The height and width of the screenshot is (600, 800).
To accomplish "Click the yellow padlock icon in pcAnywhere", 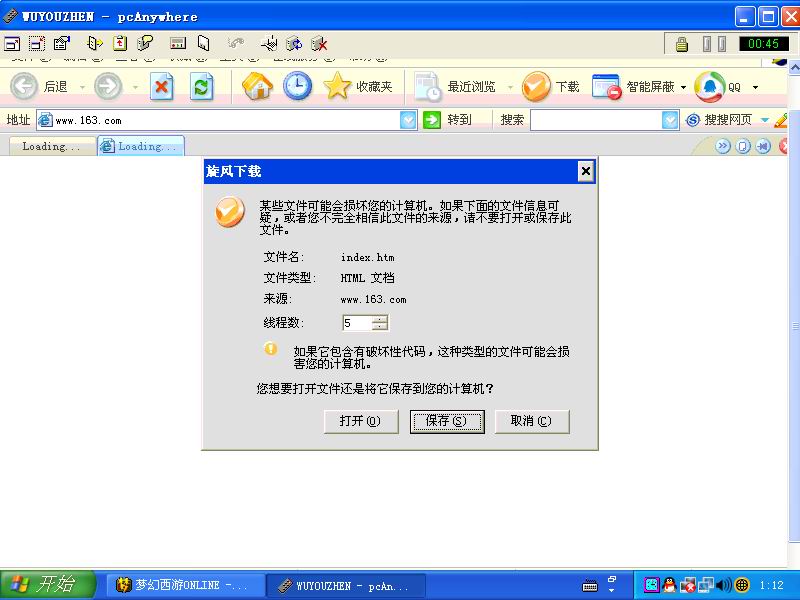I will click(682, 44).
